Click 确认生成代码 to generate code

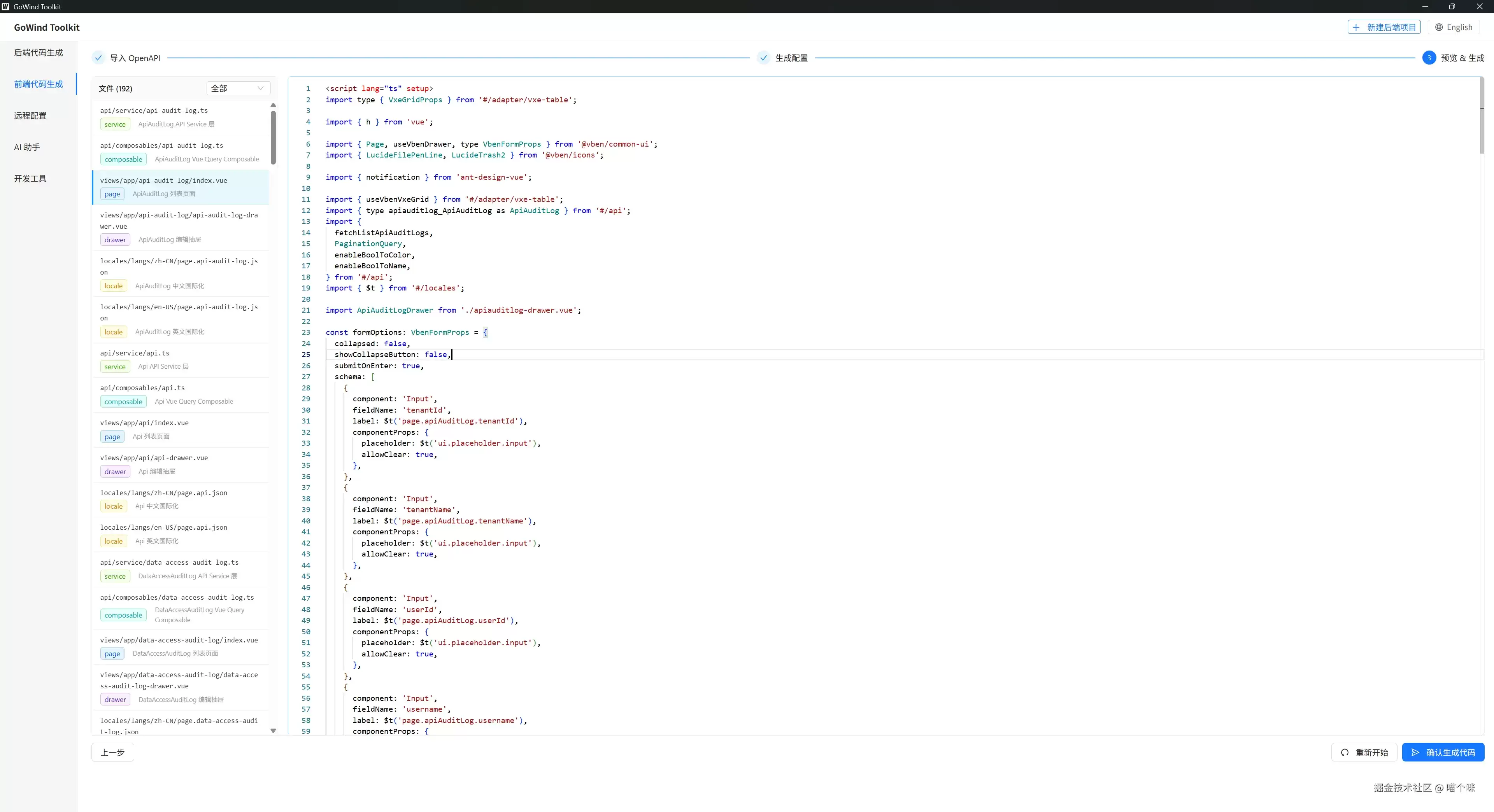[1443, 752]
